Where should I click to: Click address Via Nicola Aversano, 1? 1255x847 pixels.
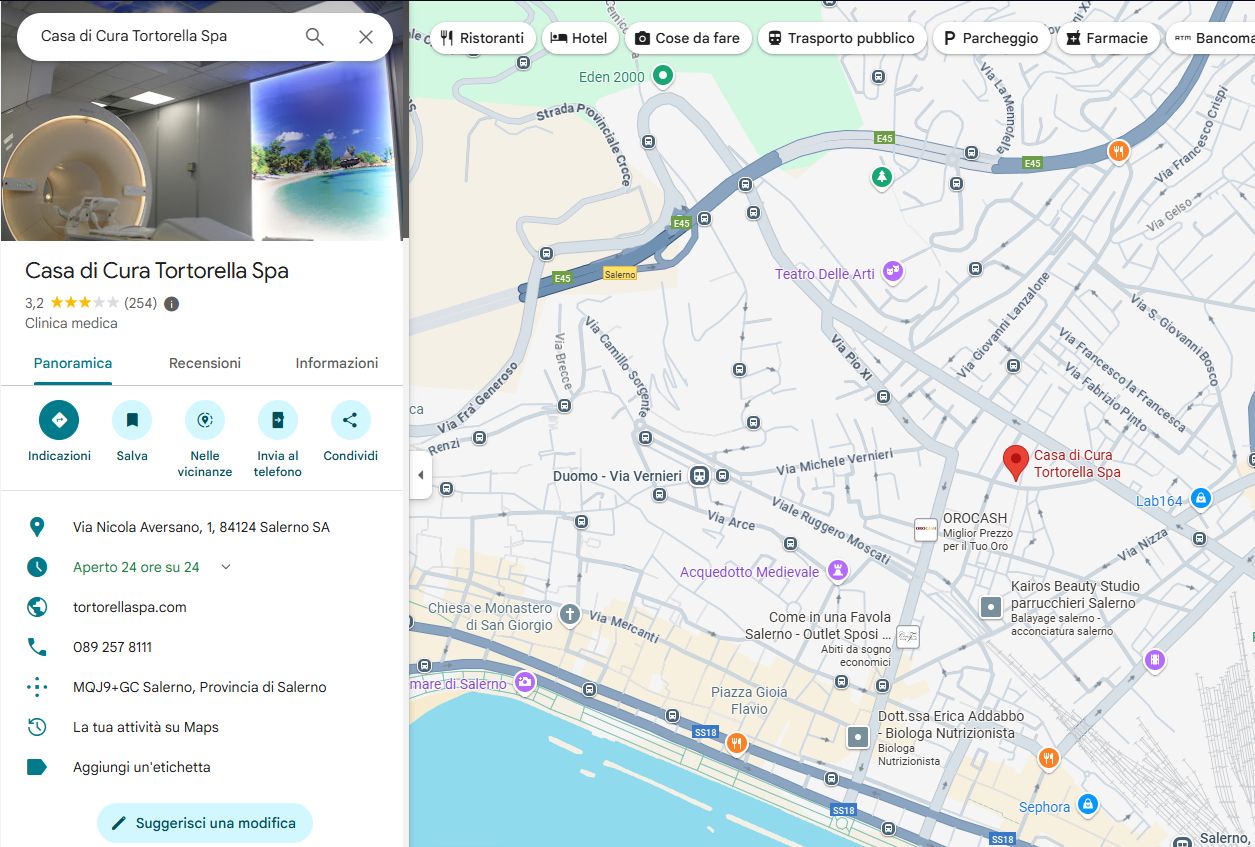tap(201, 527)
